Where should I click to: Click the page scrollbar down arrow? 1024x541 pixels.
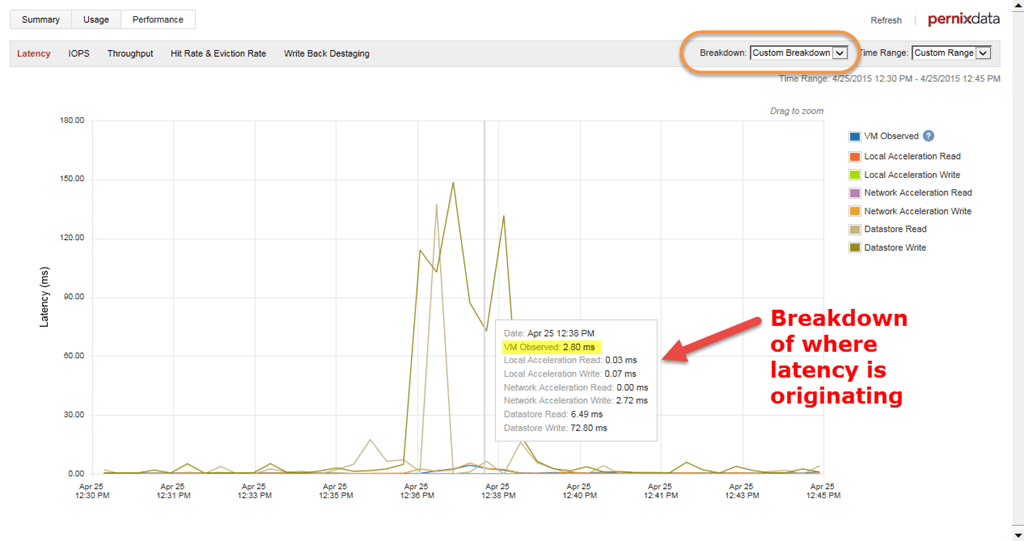[x=1017, y=535]
